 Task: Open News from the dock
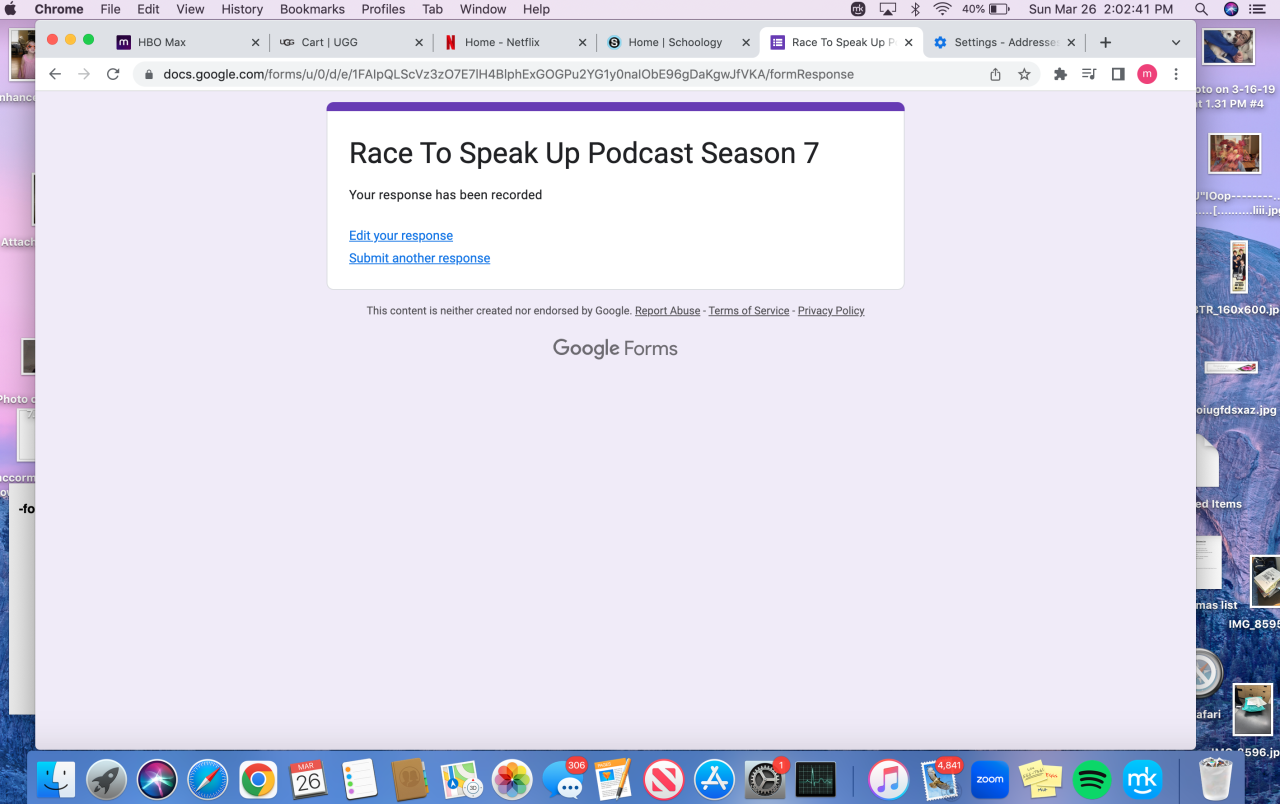664,779
